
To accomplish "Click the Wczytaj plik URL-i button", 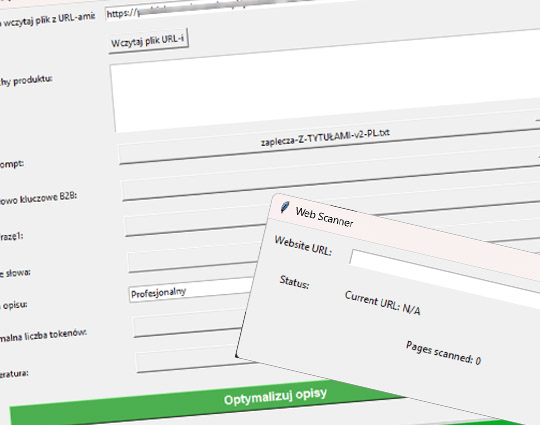I will tap(148, 41).
